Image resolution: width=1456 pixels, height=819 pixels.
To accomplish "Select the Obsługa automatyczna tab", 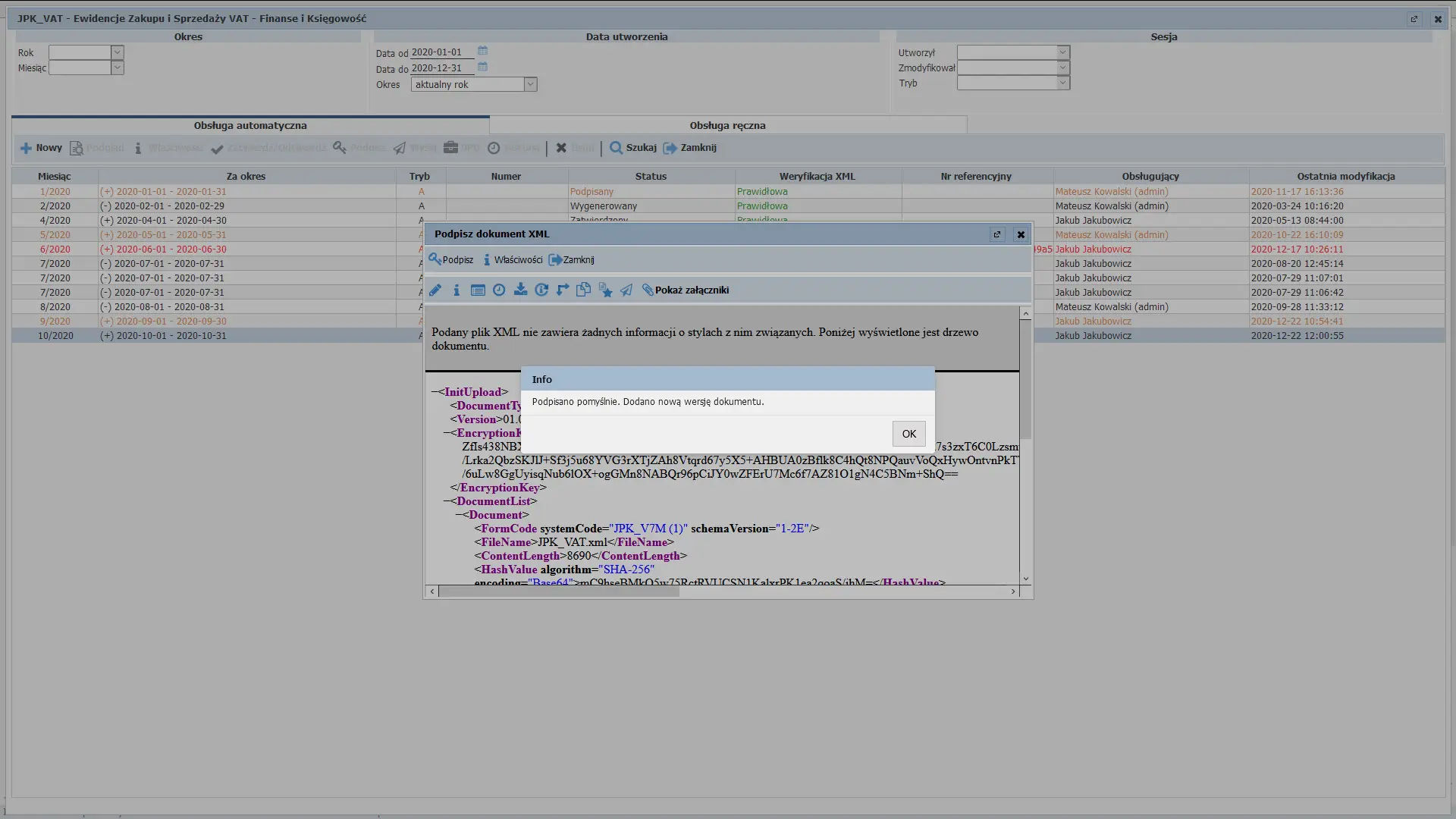I will 250,125.
